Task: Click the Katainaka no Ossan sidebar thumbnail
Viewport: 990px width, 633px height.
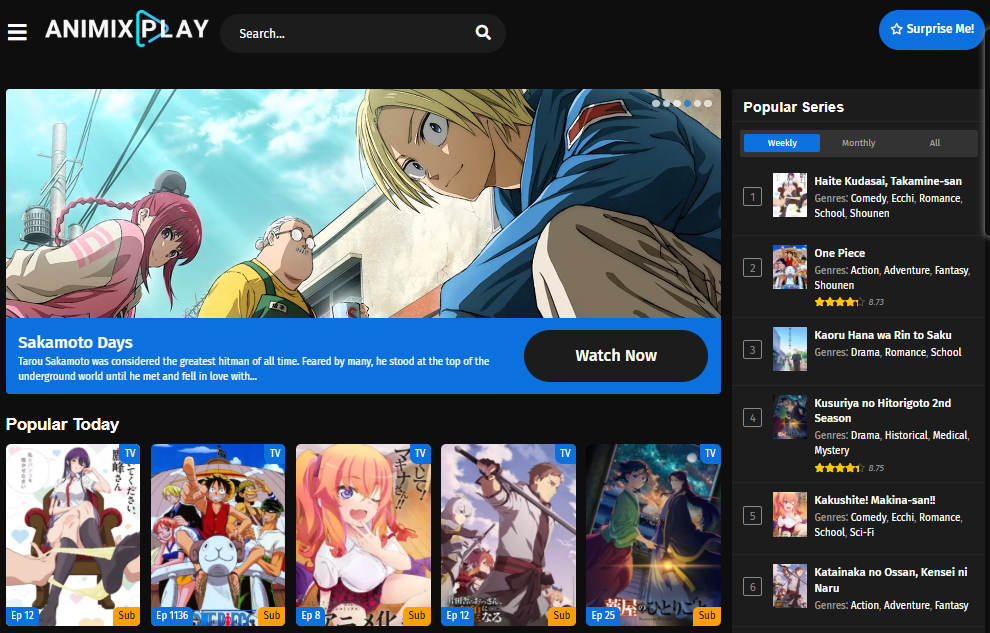Action: click(x=790, y=586)
